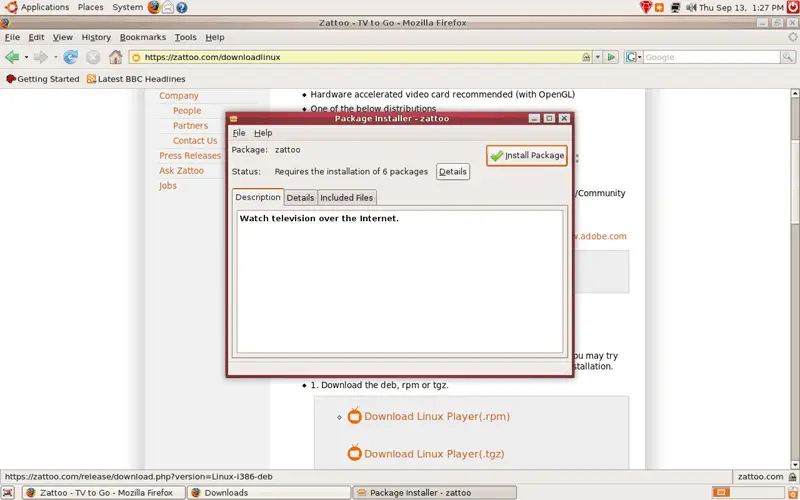Open the Ask Zattoo sidebar link

coord(181,170)
